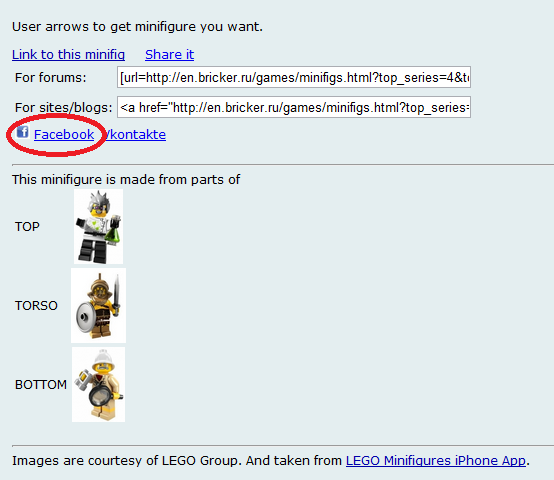Click the Facebook logo icon
This screenshot has height=480, width=554.
23,132
